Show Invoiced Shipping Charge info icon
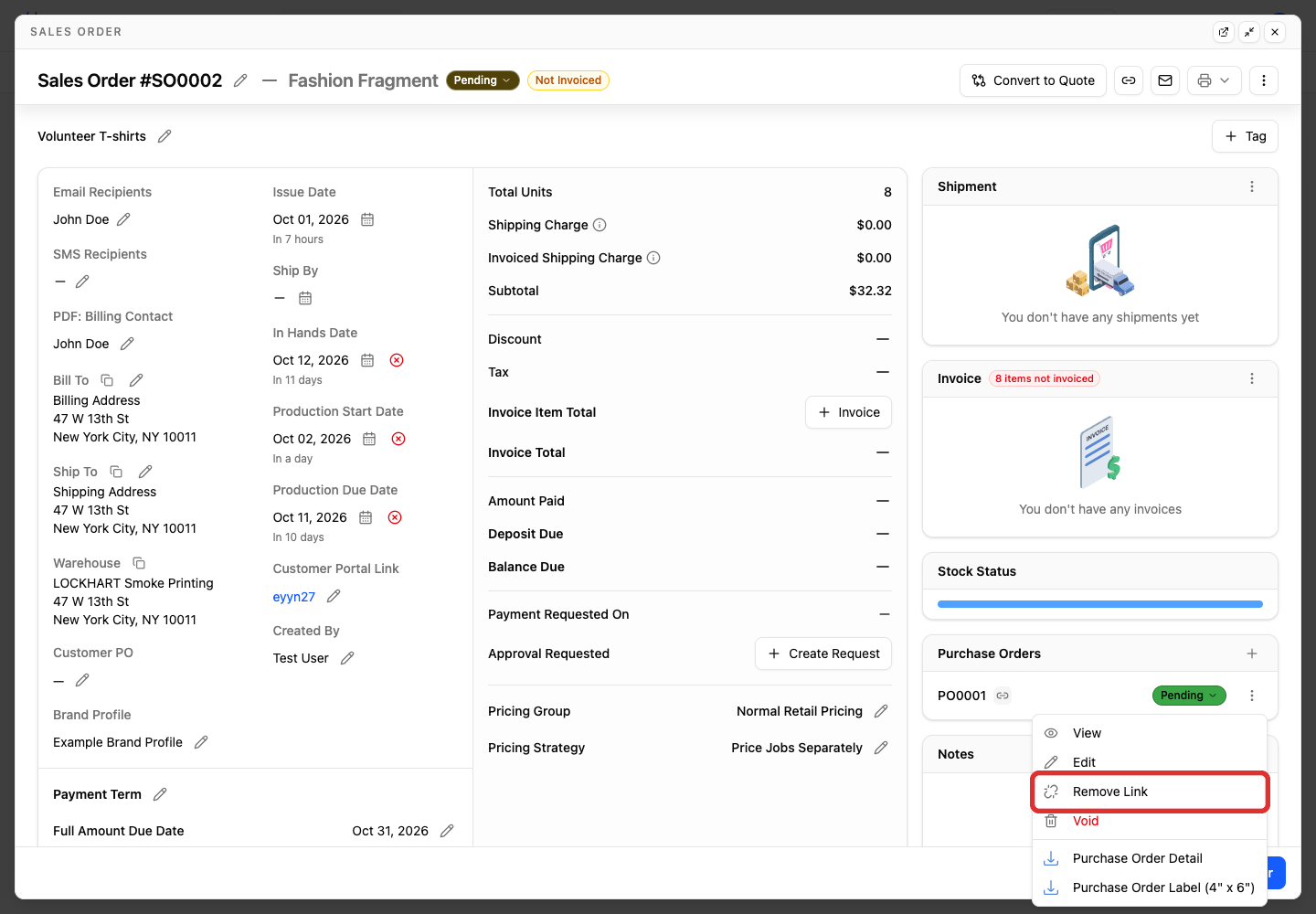Viewport: 1316px width, 914px height. tap(653, 258)
